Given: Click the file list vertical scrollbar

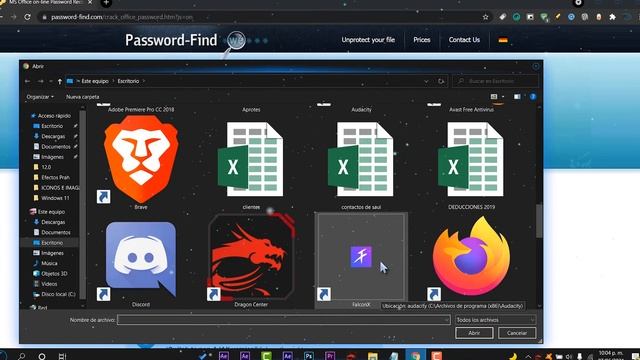Looking at the screenshot, I should pyautogui.click(x=539, y=220).
